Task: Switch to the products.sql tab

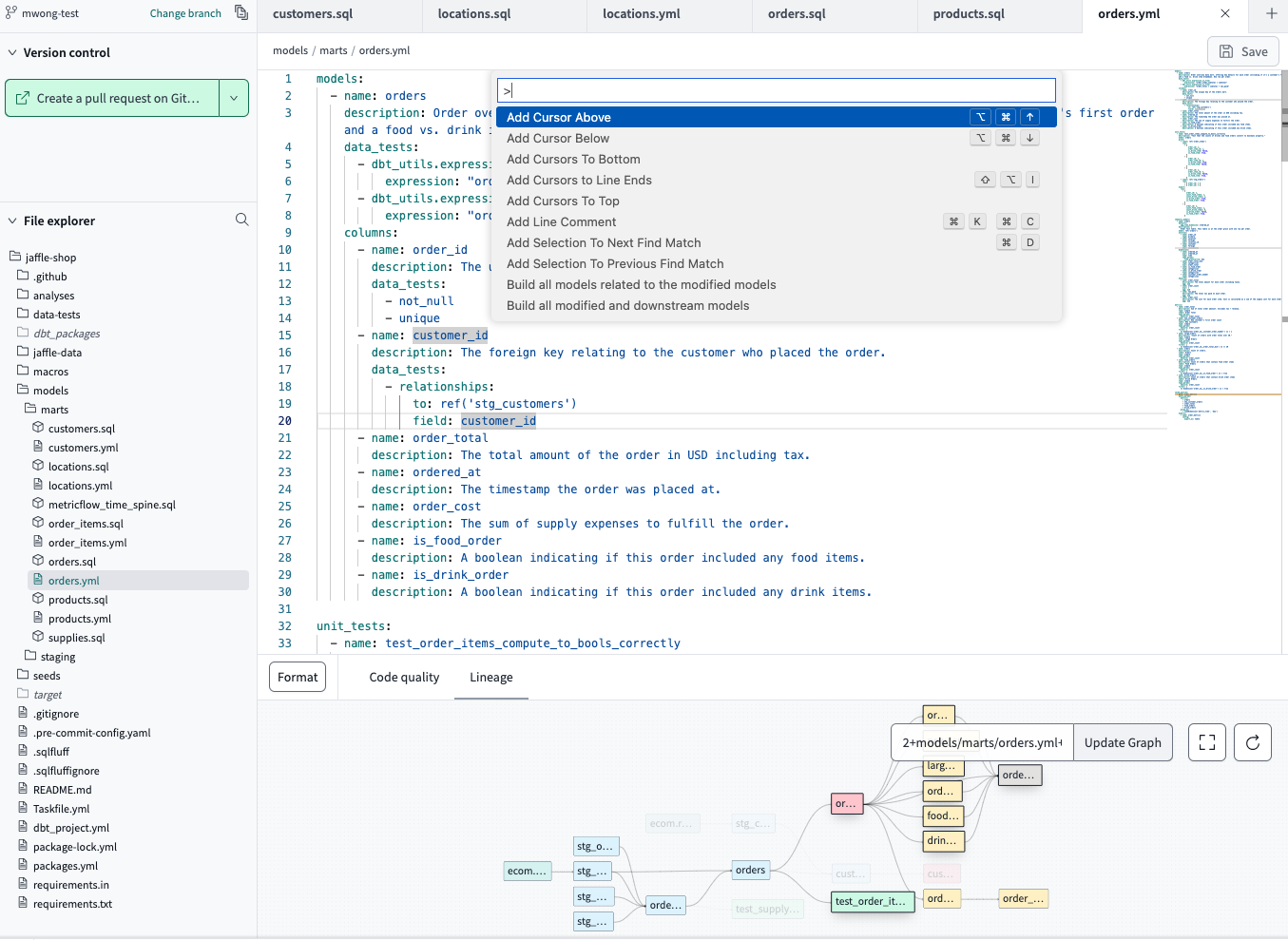Action: [x=968, y=15]
